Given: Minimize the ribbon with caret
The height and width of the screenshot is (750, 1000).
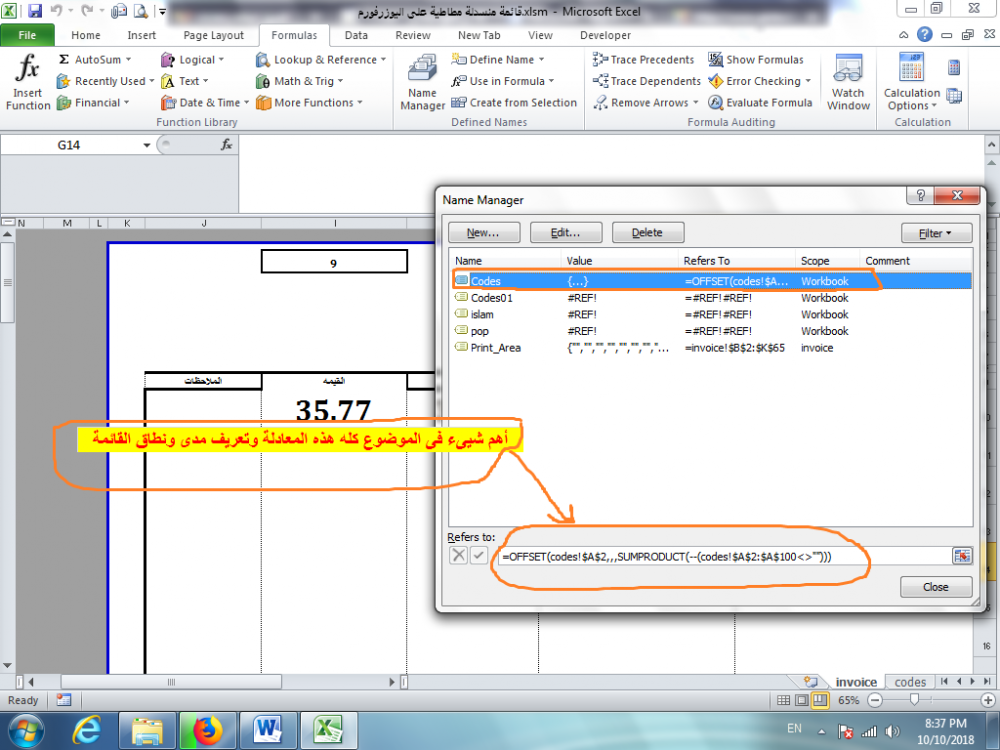Looking at the screenshot, I should tap(904, 35).
